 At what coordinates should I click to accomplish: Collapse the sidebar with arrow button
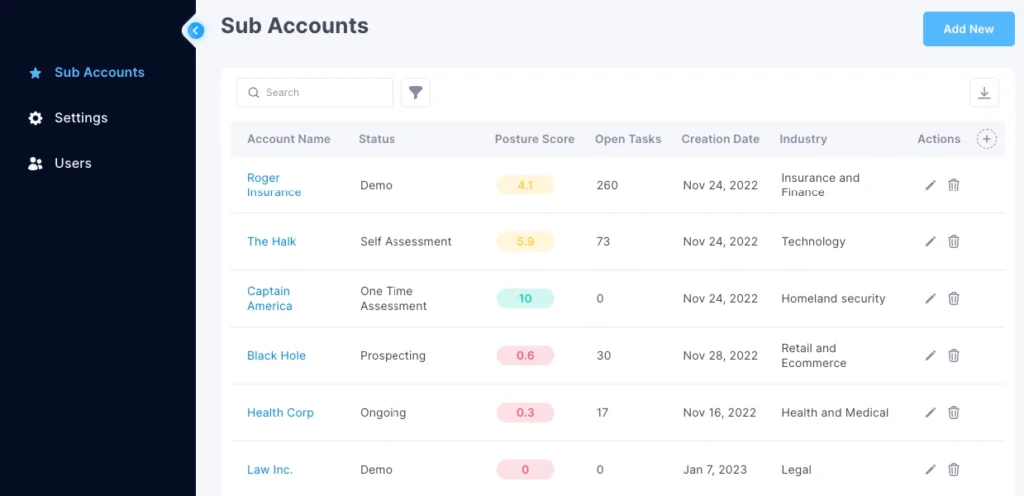(x=196, y=30)
